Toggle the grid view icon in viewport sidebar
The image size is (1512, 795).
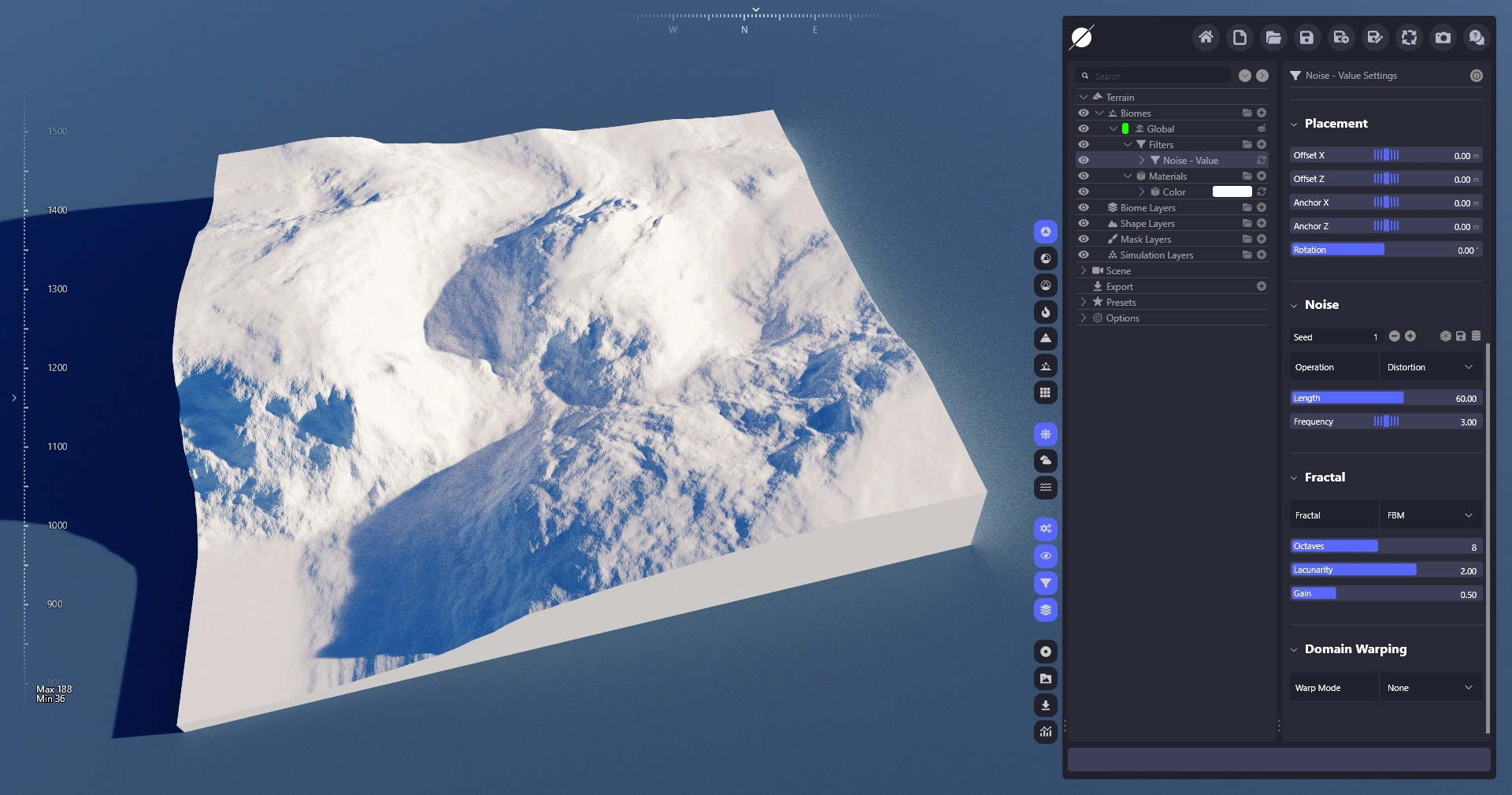pyautogui.click(x=1045, y=392)
